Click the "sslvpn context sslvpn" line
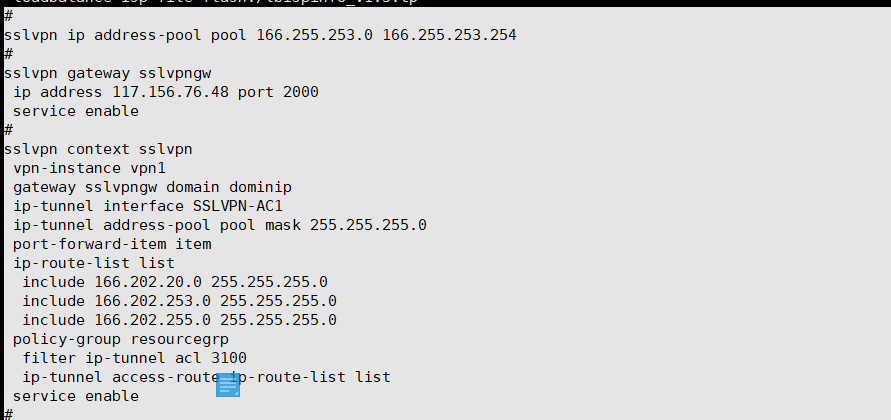Image resolution: width=891 pixels, height=420 pixels. pos(98,149)
